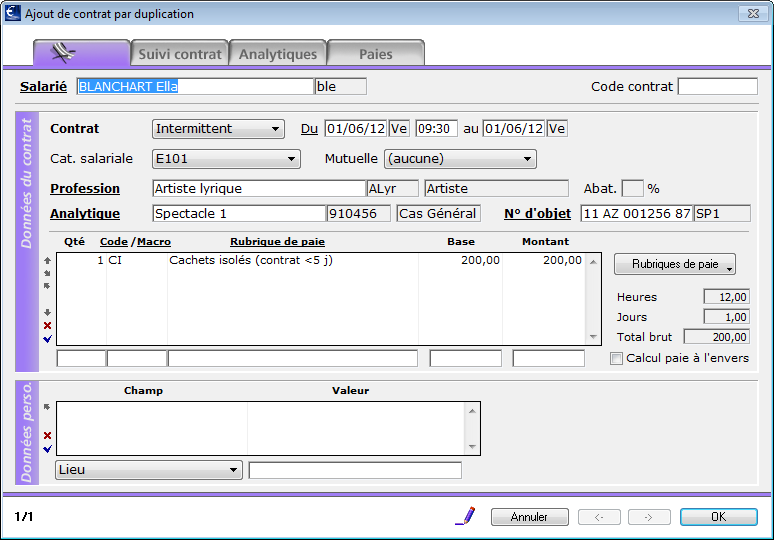Open the Contrat Intermittent dropdown
The width and height of the screenshot is (774, 540).
point(218,129)
